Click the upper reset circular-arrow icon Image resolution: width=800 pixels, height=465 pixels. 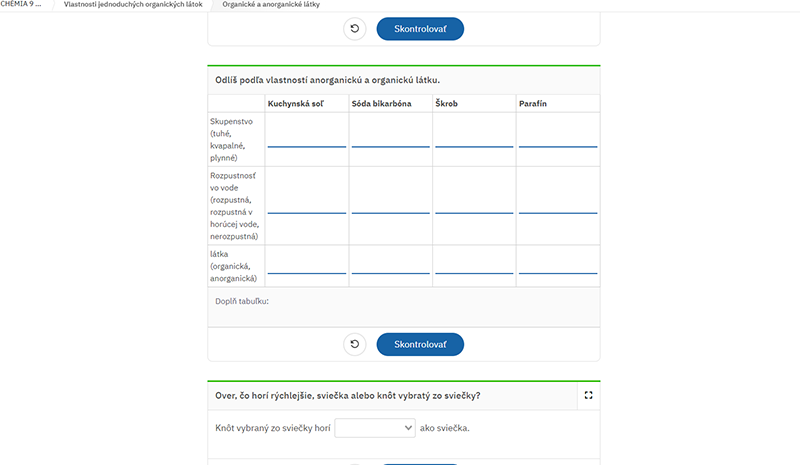[355, 29]
